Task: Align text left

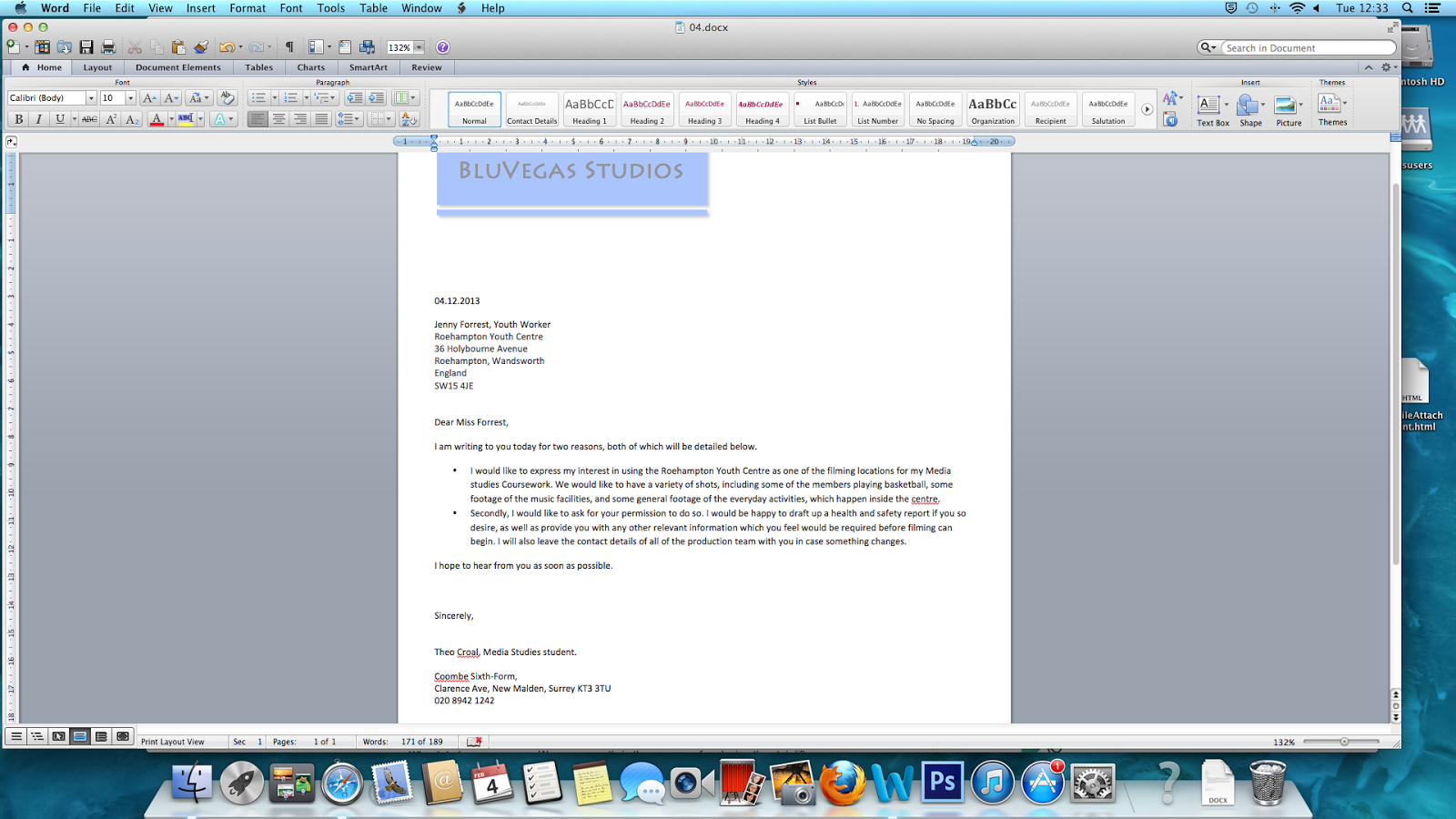Action: click(258, 119)
